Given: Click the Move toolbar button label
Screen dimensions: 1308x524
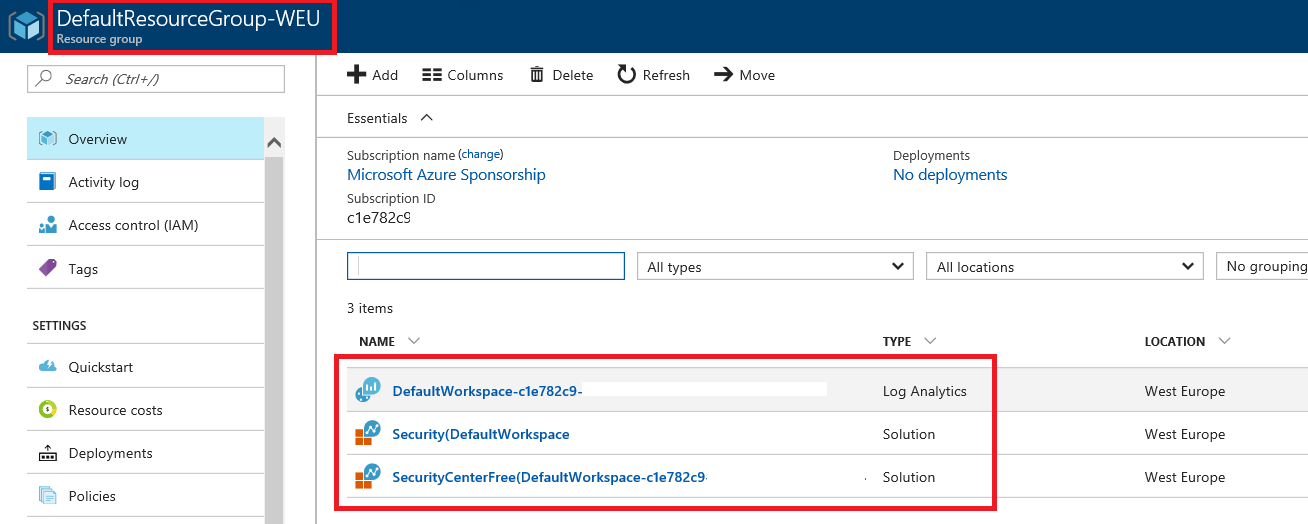Looking at the screenshot, I should 757,75.
